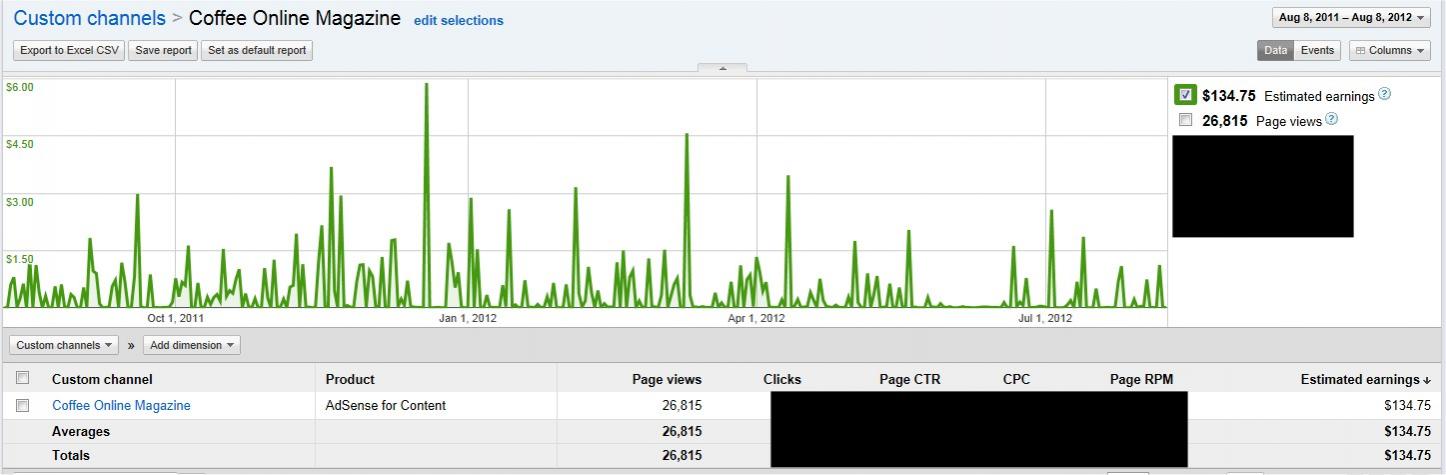Uncheck the Estimated earnings chart checkbox

1186,95
